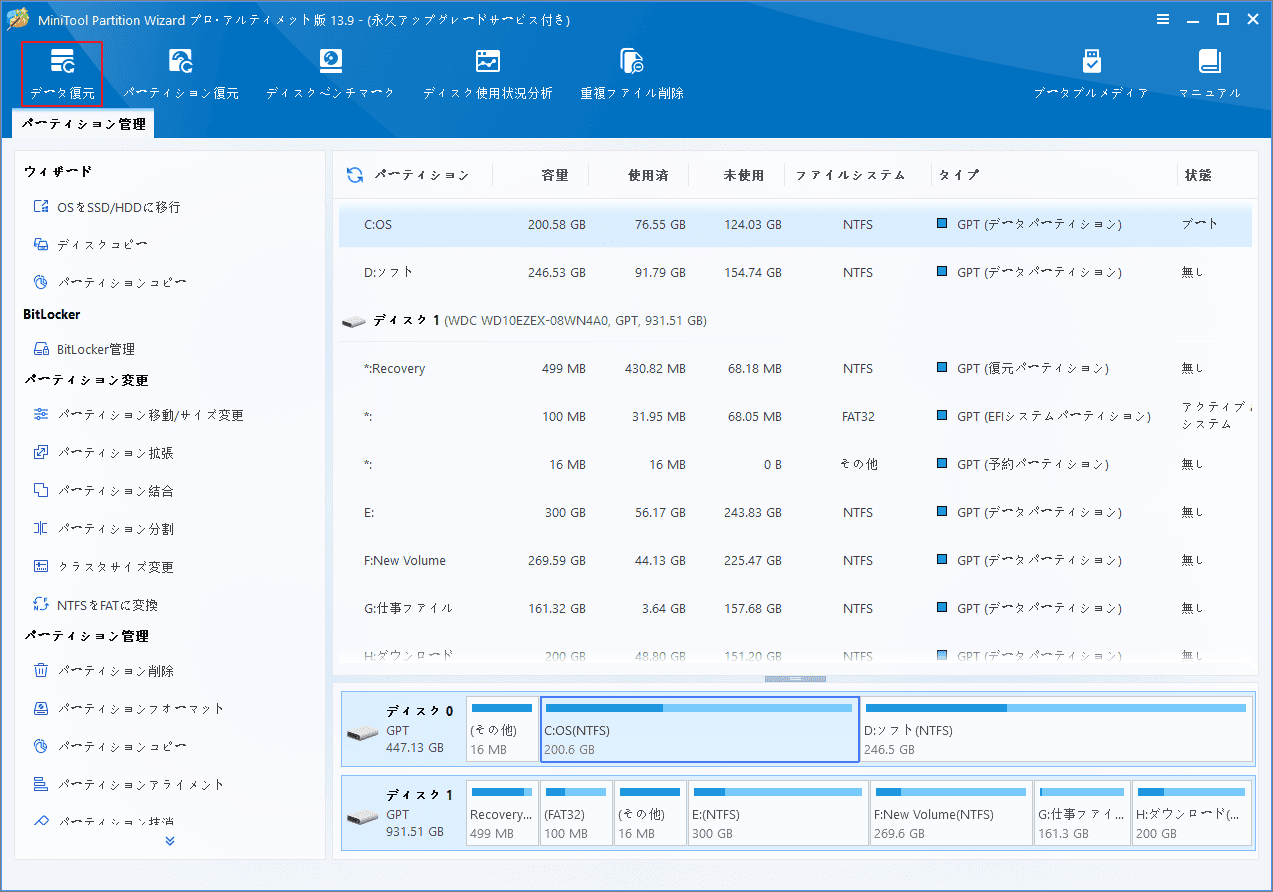Click C:OS(NTFS) block in disk map
The width and height of the screenshot is (1273, 892).
click(700, 729)
